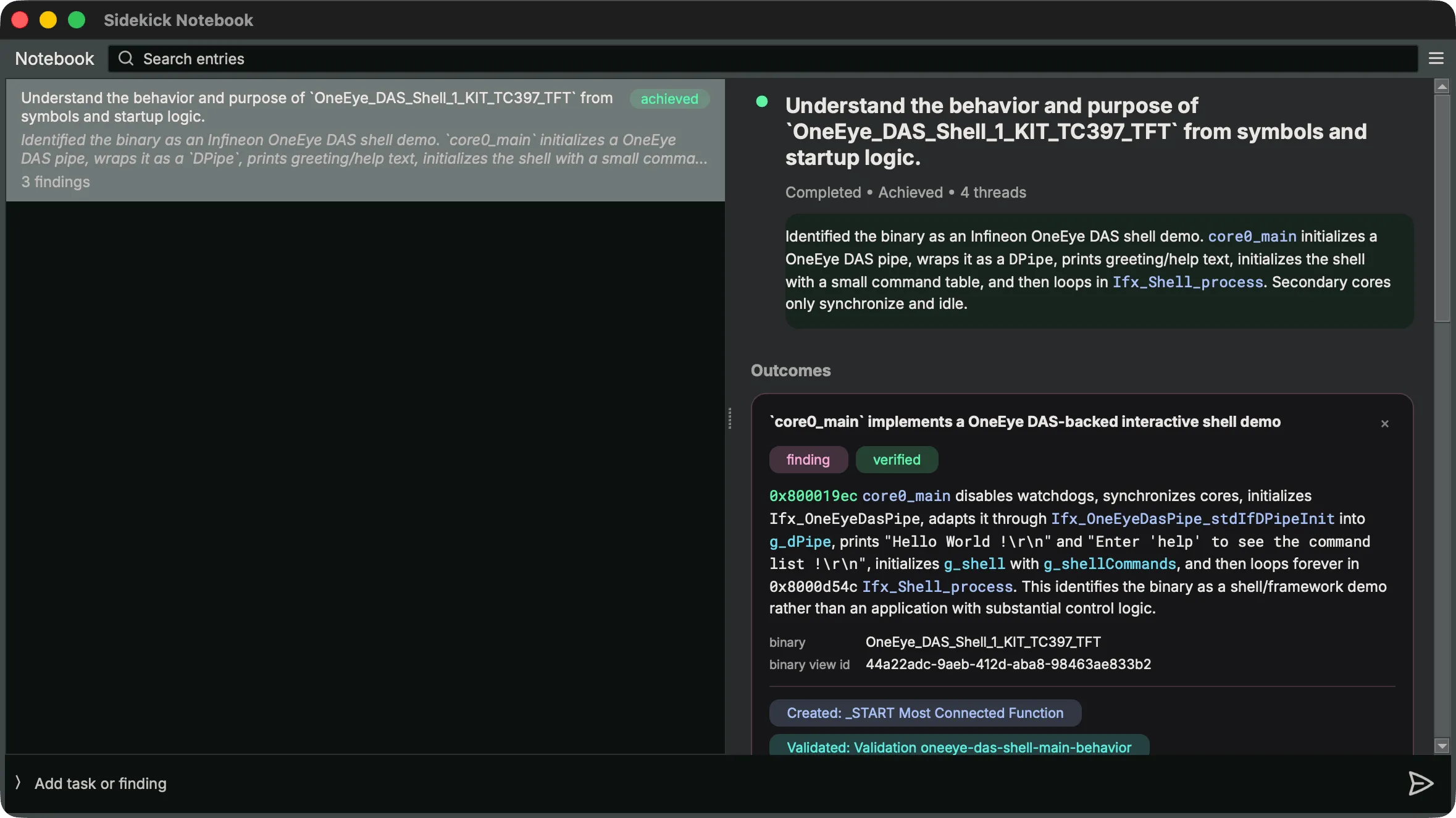Send entry with paper plane icon
Image resolution: width=1456 pixels, height=818 pixels.
tap(1420, 783)
